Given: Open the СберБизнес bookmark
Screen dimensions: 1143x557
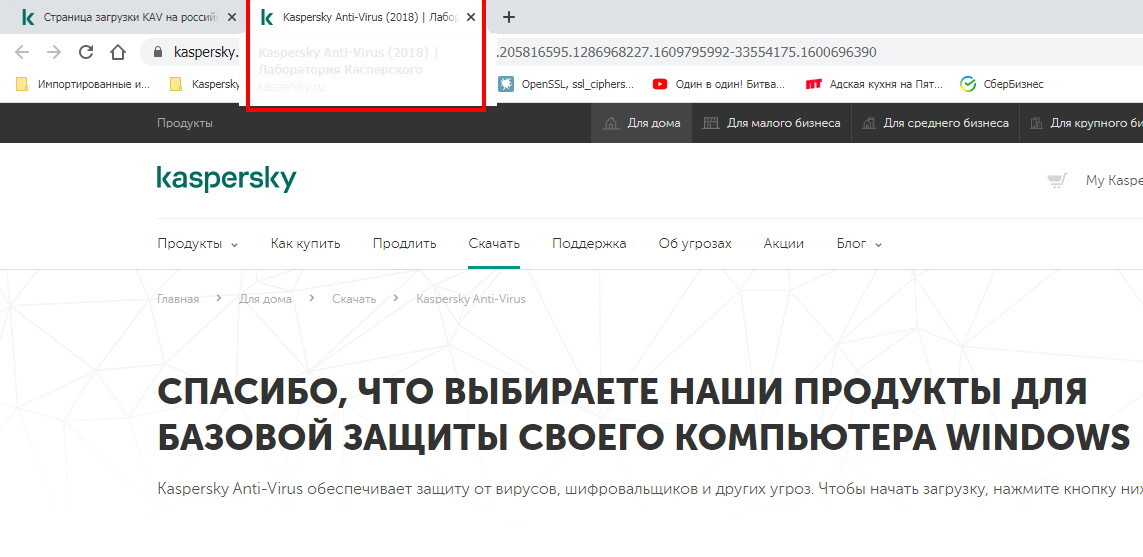Looking at the screenshot, I should coord(1002,84).
